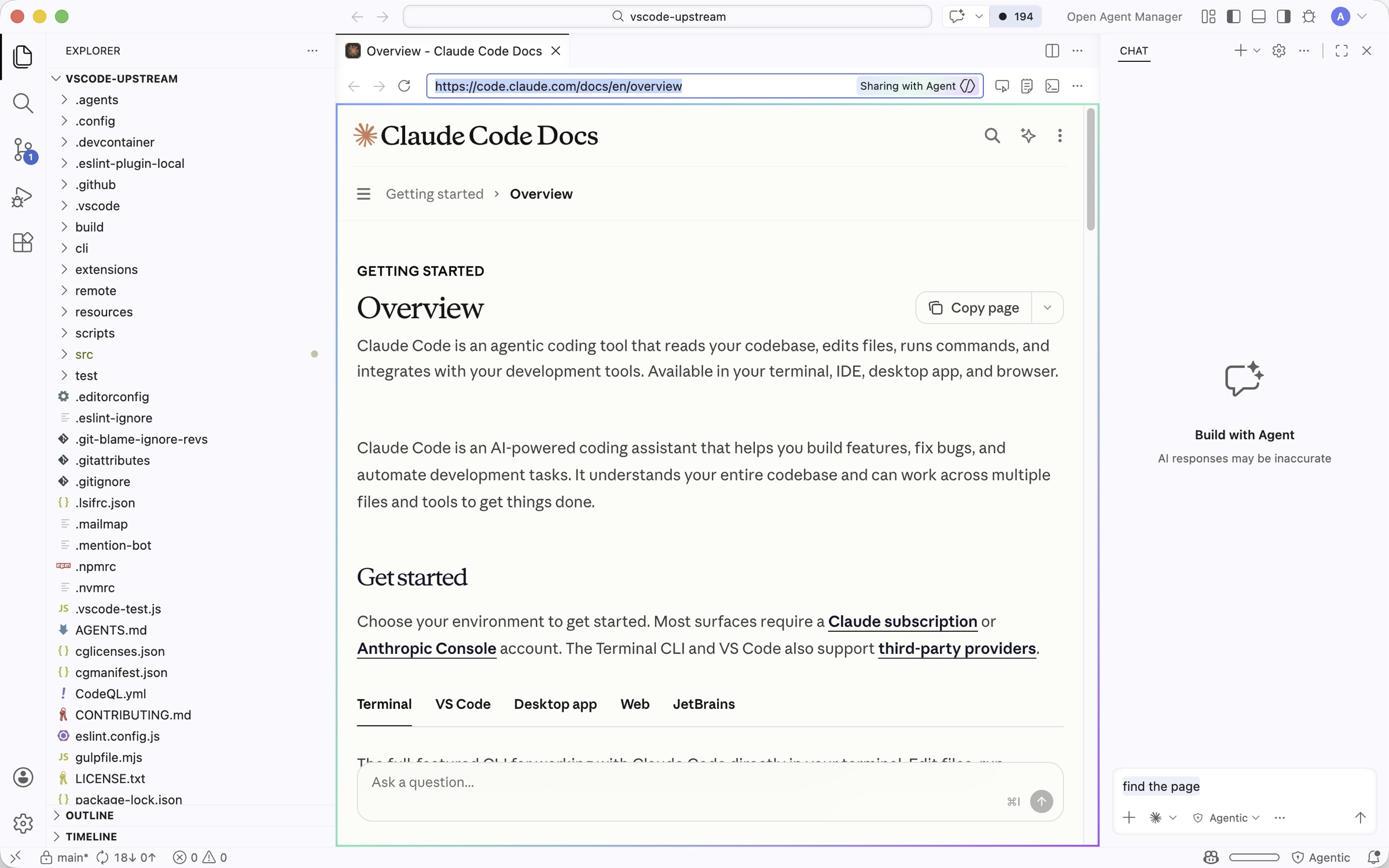The width and height of the screenshot is (1389, 868).
Task: Open Copilot status icon in status bar
Action: pos(1211,857)
